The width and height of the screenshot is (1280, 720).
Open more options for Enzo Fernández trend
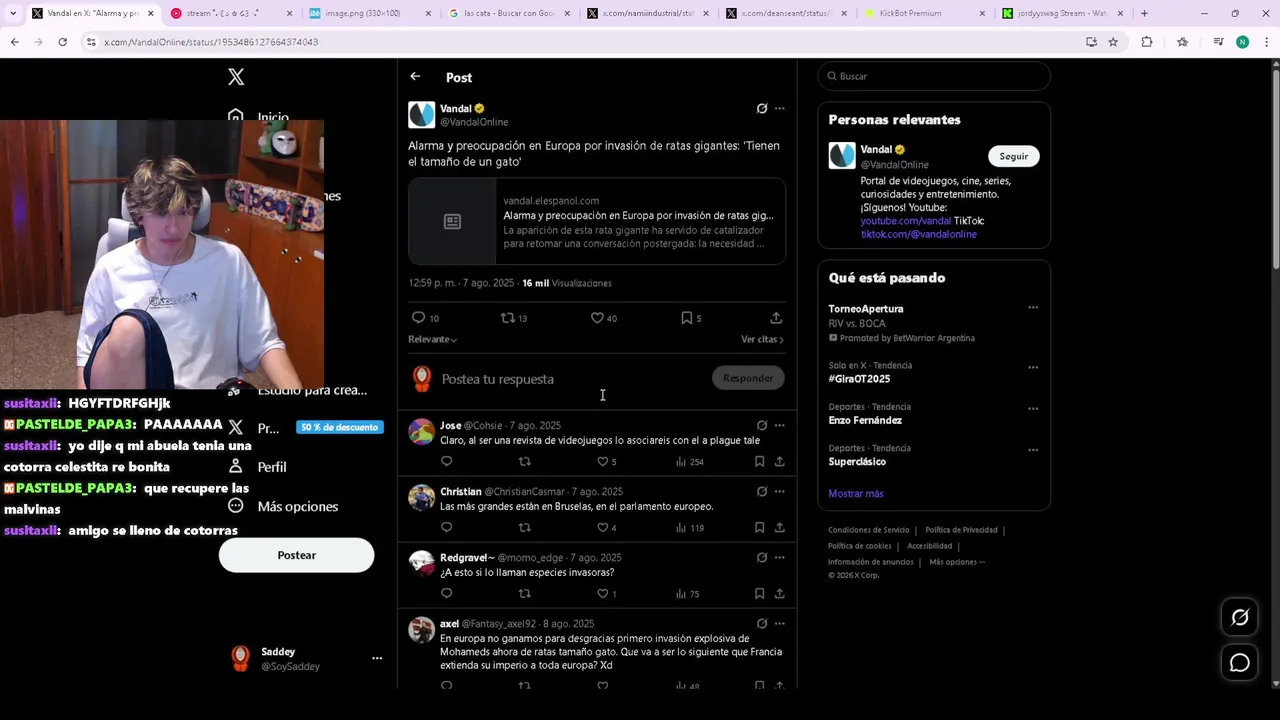click(1033, 408)
